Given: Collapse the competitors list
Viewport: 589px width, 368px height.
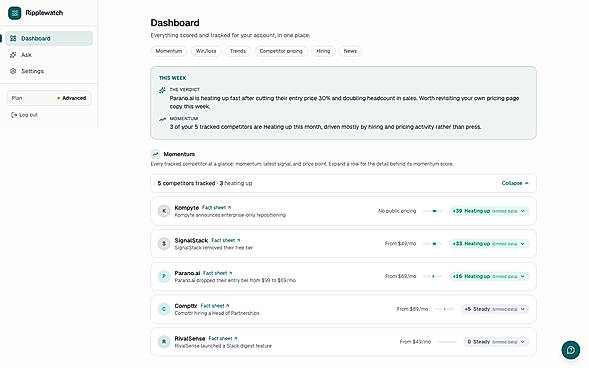Looking at the screenshot, I should coord(515,183).
